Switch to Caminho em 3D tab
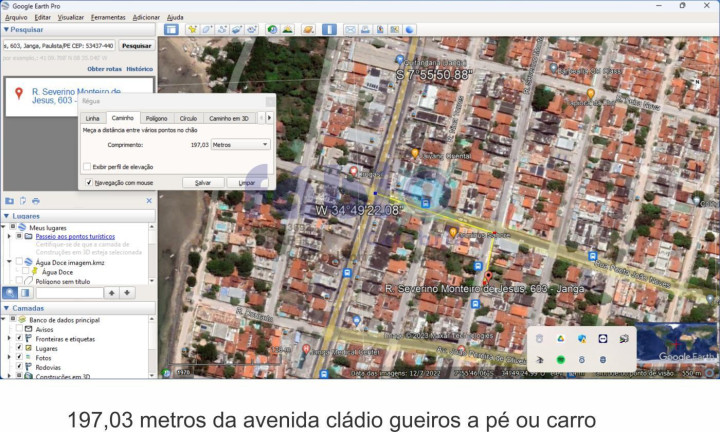The height and width of the screenshot is (432, 720). 229,118
